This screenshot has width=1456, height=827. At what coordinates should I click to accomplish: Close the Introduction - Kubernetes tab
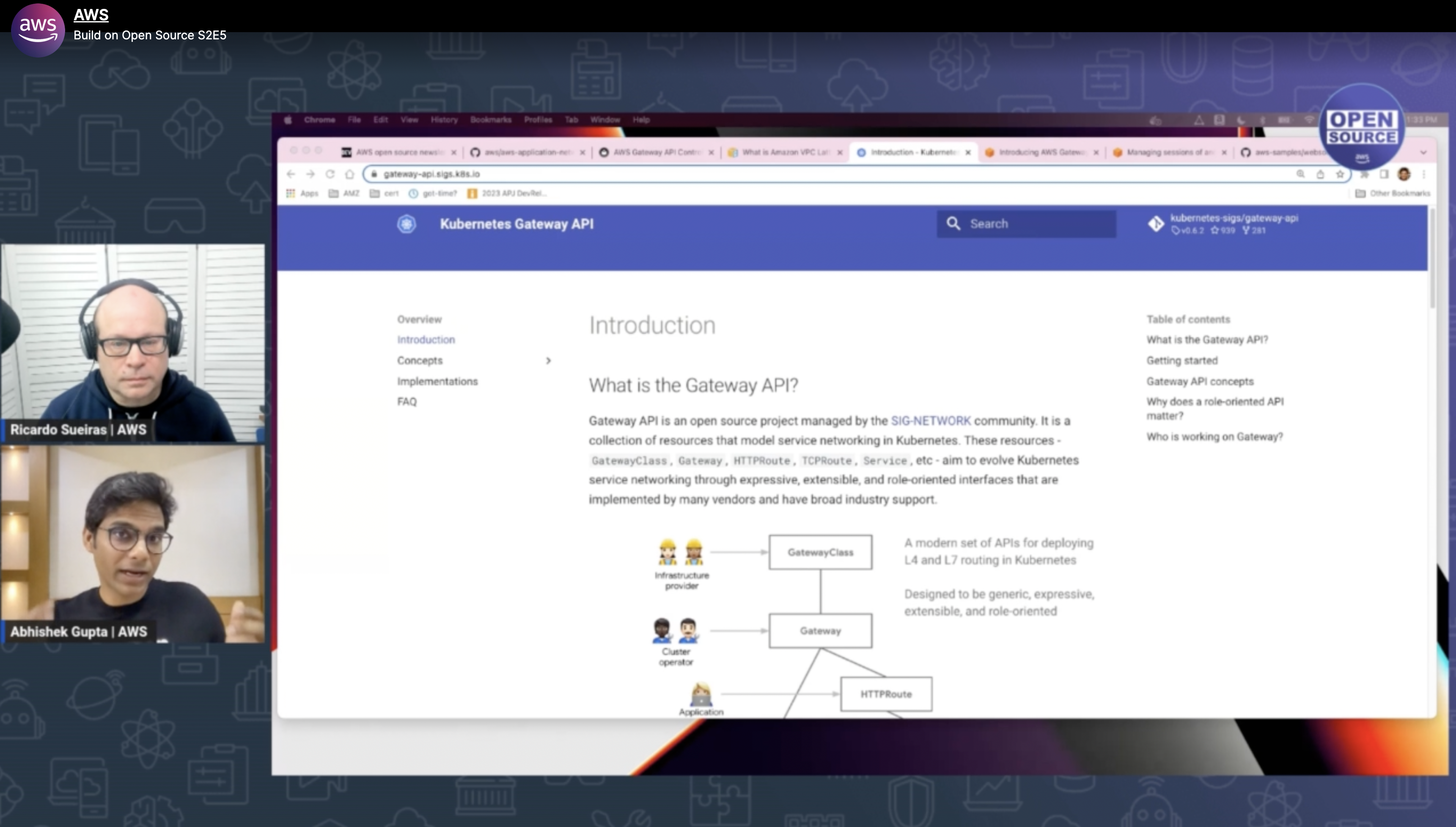pyautogui.click(x=968, y=152)
